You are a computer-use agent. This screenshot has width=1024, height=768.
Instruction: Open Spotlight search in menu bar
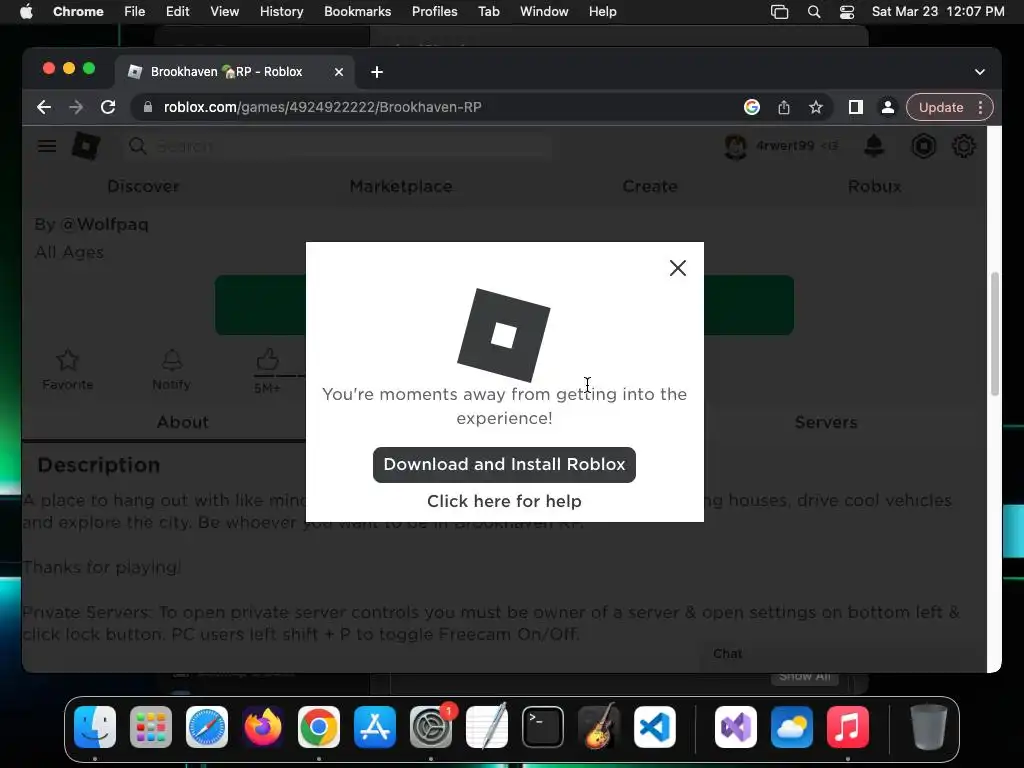click(x=814, y=11)
